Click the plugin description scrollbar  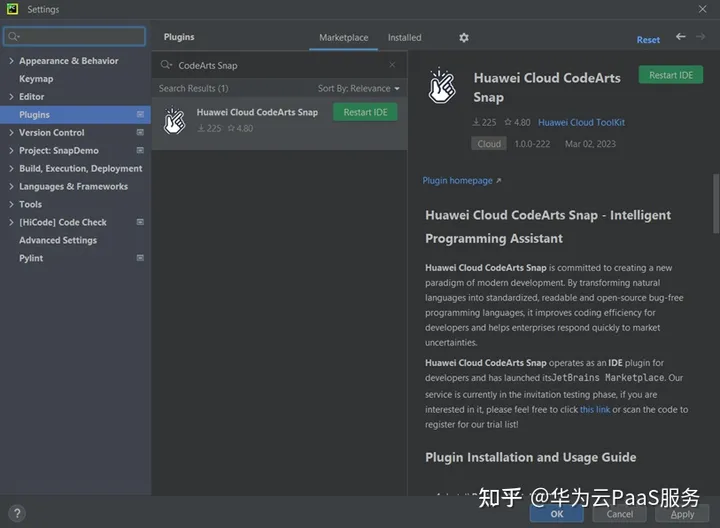point(716,203)
